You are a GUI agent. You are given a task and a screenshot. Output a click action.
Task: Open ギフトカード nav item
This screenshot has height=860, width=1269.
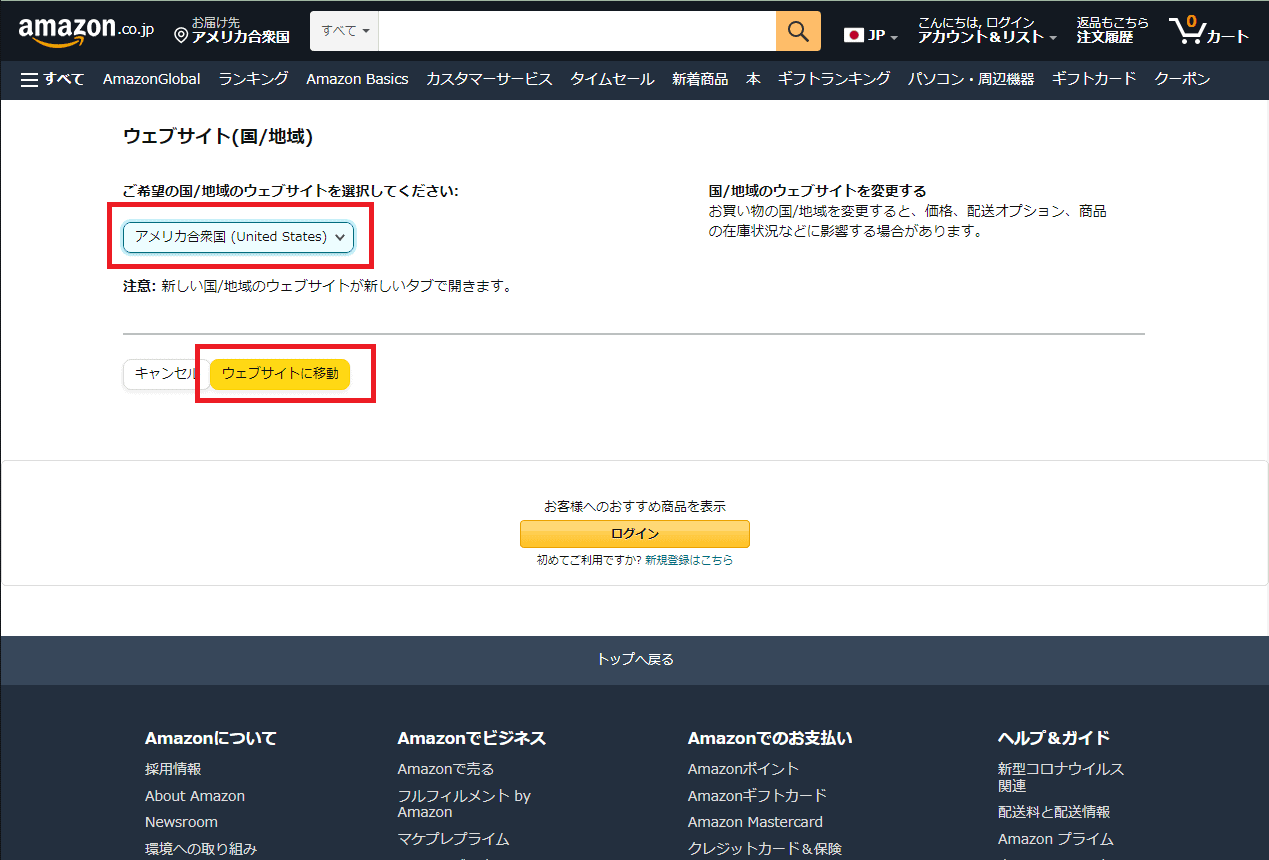click(1094, 79)
